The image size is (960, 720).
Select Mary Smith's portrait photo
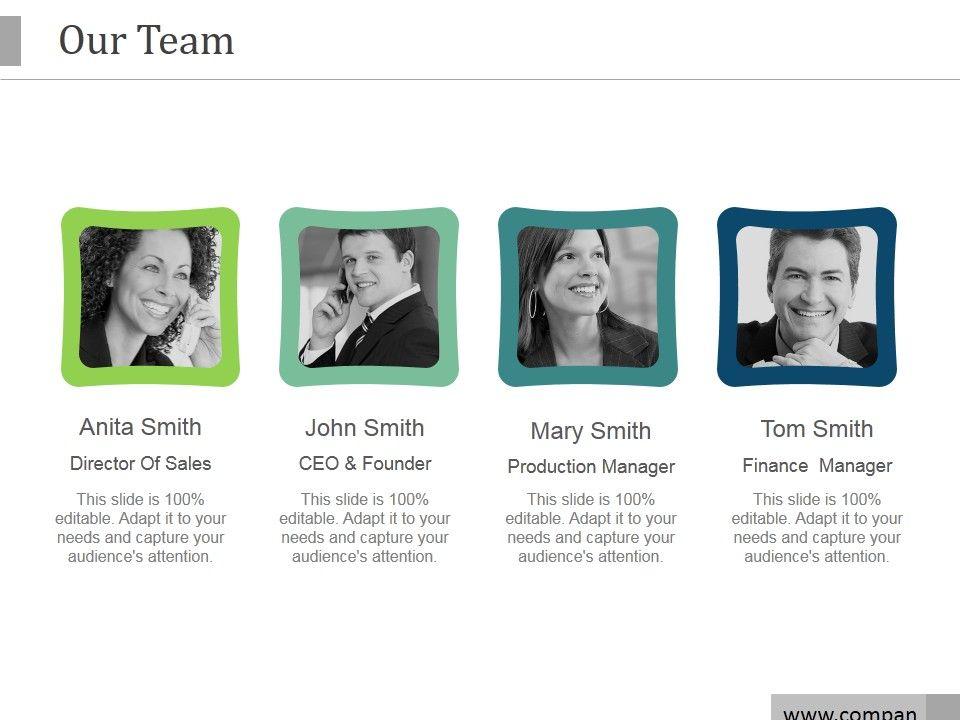click(588, 297)
